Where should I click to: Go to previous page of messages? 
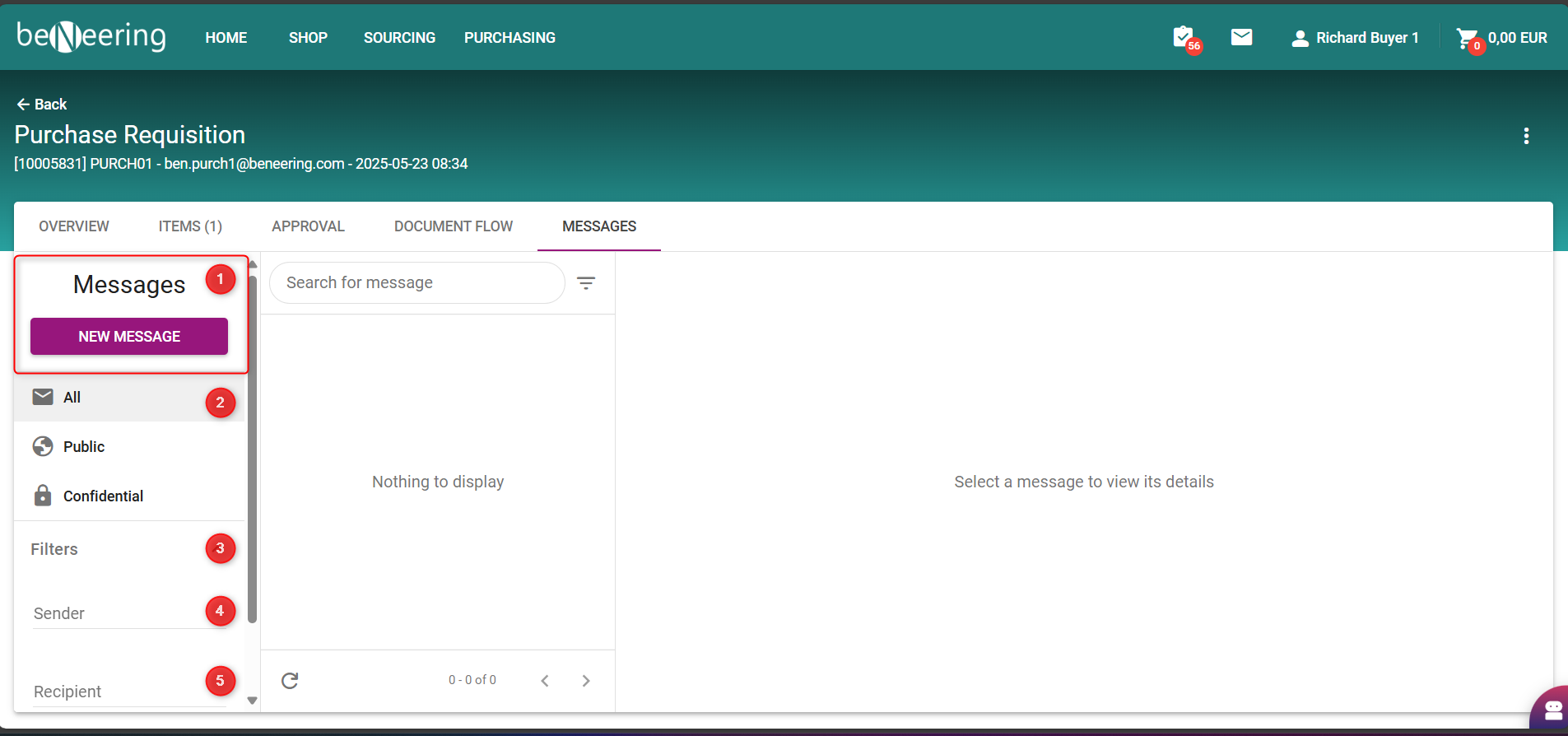tap(545, 681)
